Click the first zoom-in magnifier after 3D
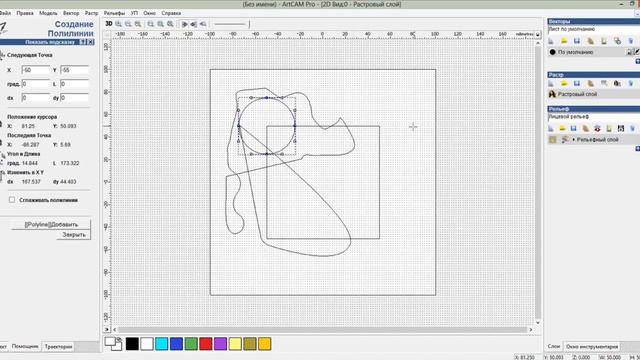Screen dimensions: 640x360 coord(118,24)
